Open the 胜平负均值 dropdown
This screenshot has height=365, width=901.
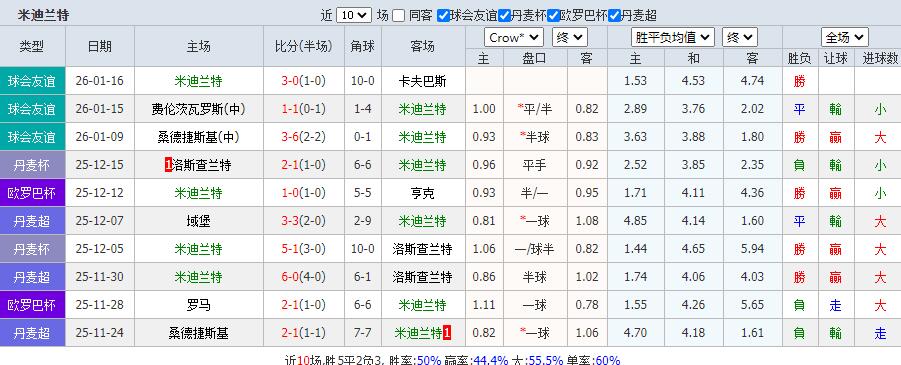[672, 38]
